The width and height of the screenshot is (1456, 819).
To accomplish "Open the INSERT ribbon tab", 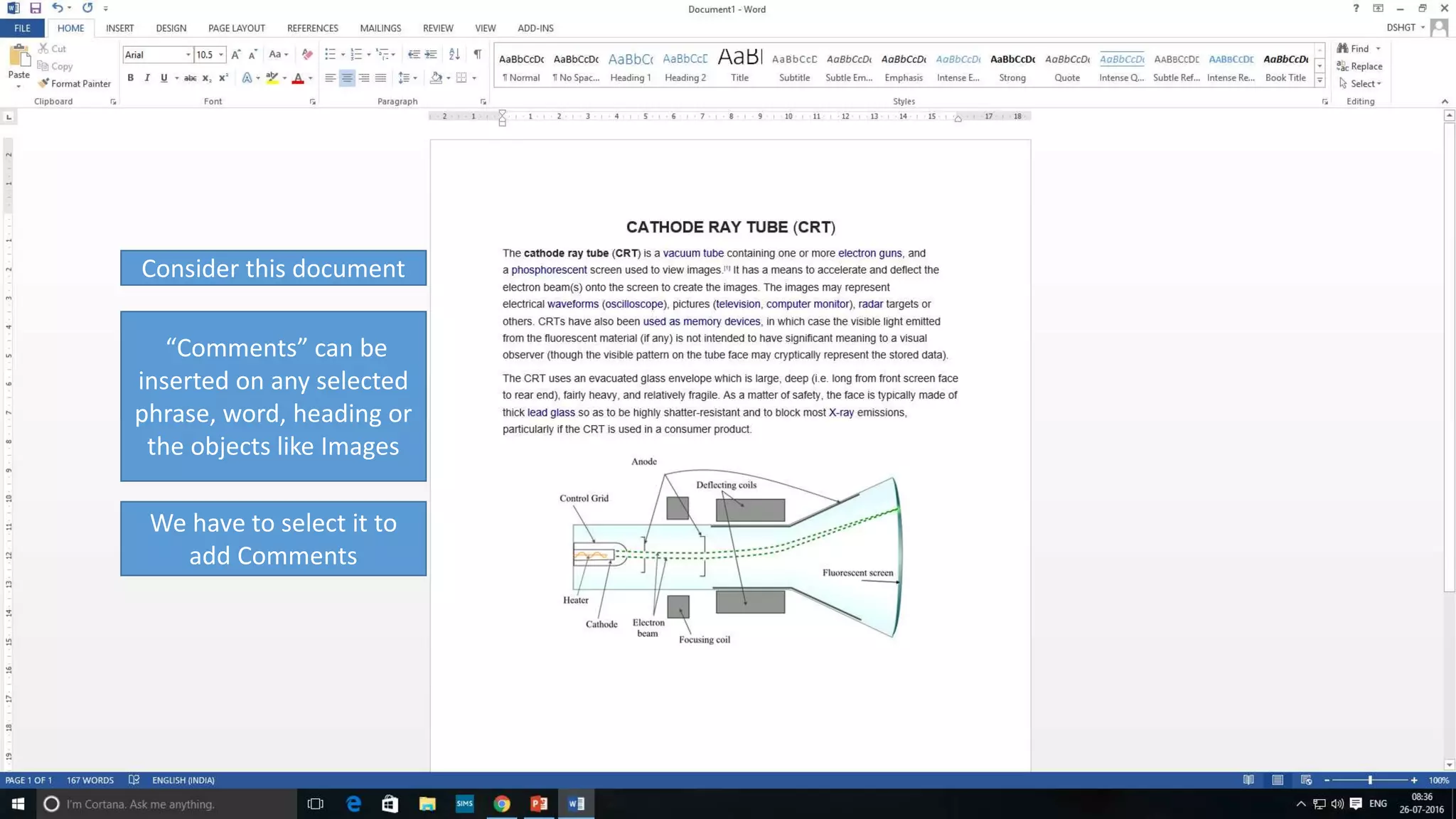I will [119, 28].
